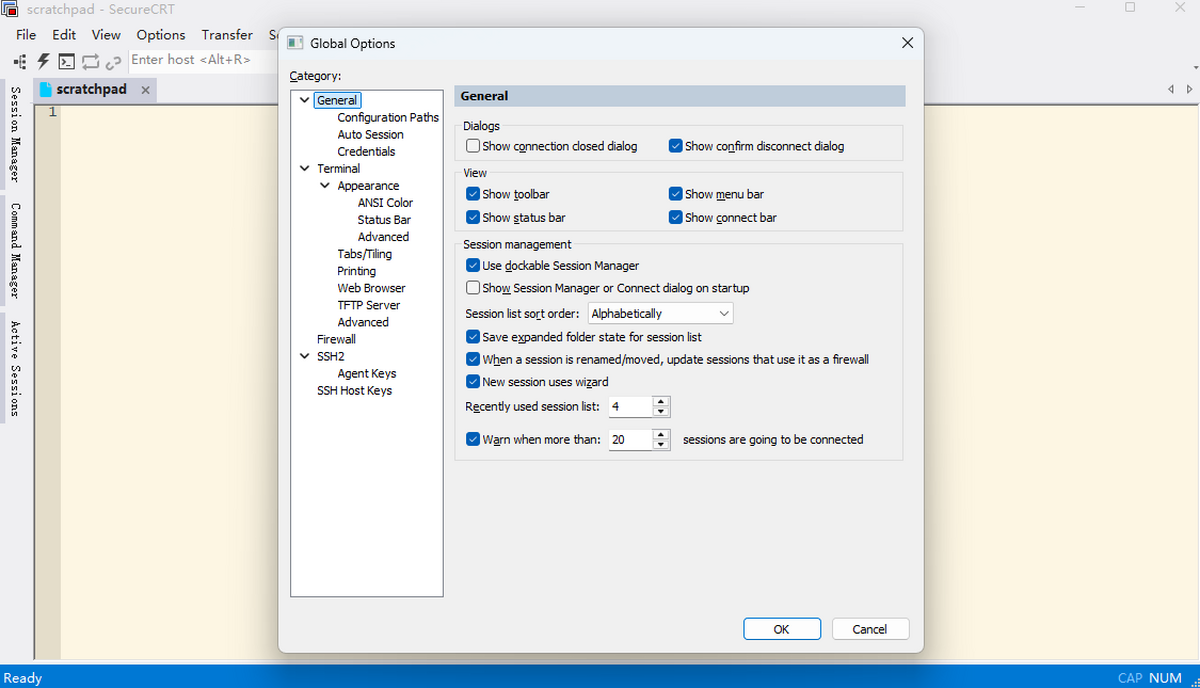Open the View menu
Image resolution: width=1200 pixels, height=688 pixels.
point(106,35)
